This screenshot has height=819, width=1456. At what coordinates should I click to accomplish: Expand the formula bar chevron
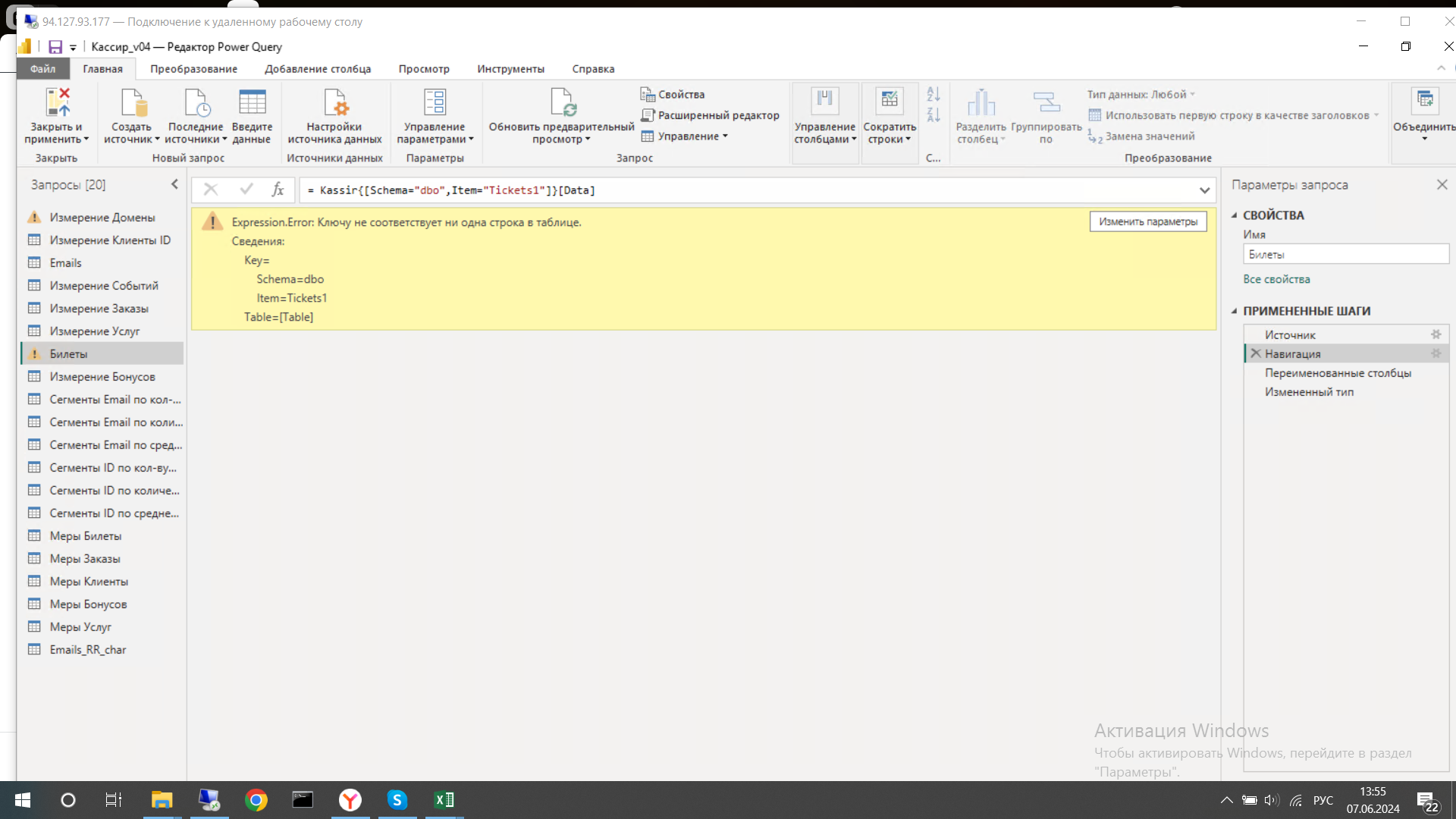(1204, 190)
